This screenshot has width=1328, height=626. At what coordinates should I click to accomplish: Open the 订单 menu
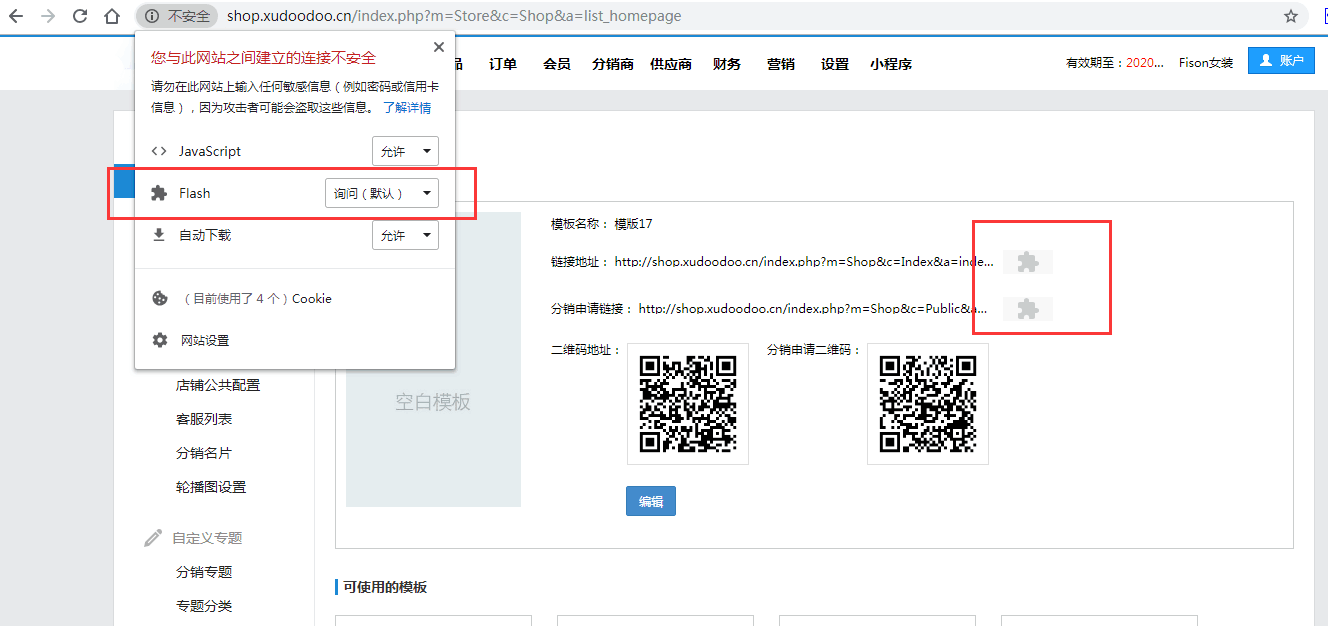tap(503, 64)
